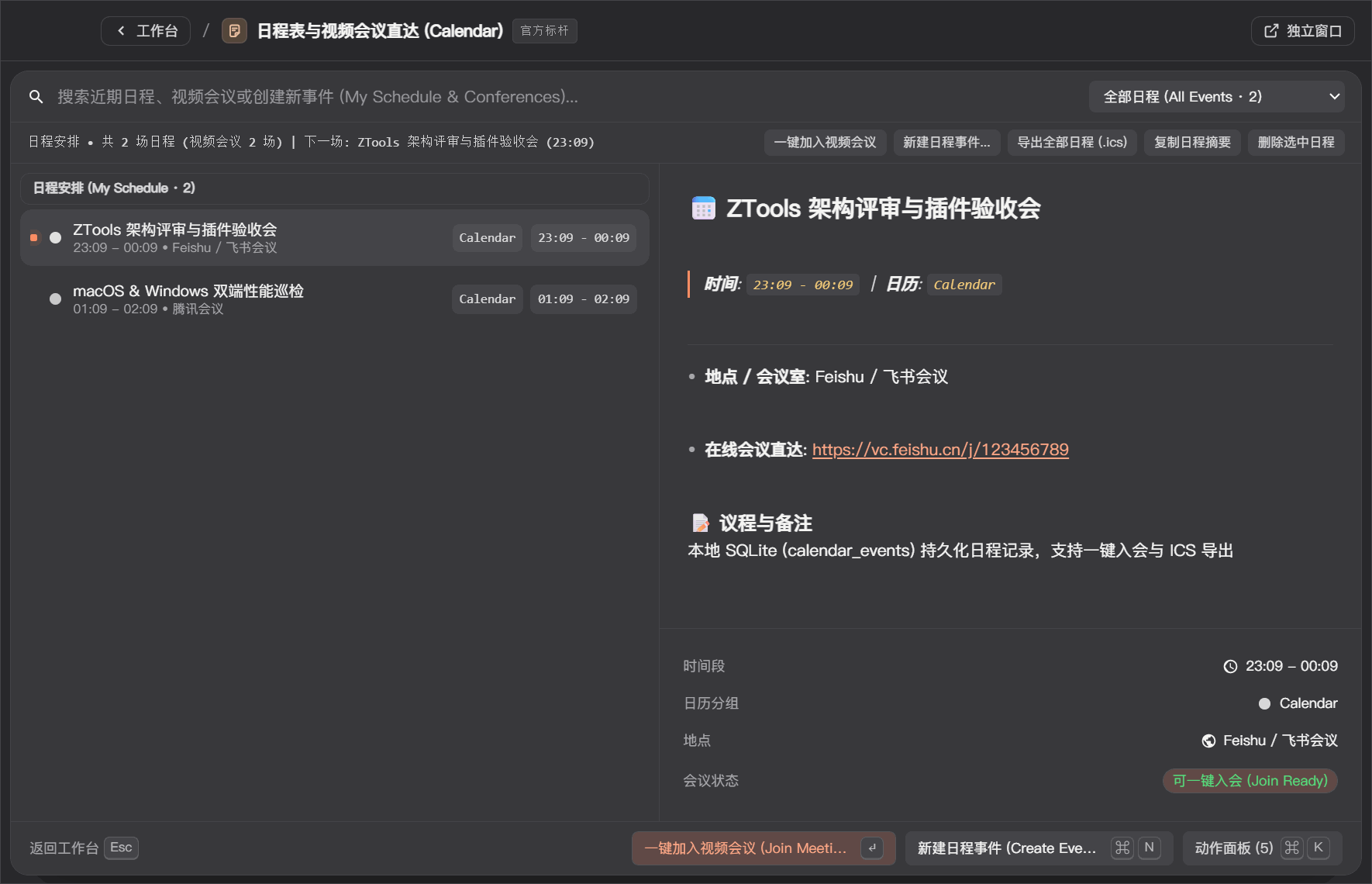Open the 全部日程 (All Events · 2) dropdown
The height and width of the screenshot is (884, 1372).
pyautogui.click(x=1216, y=97)
